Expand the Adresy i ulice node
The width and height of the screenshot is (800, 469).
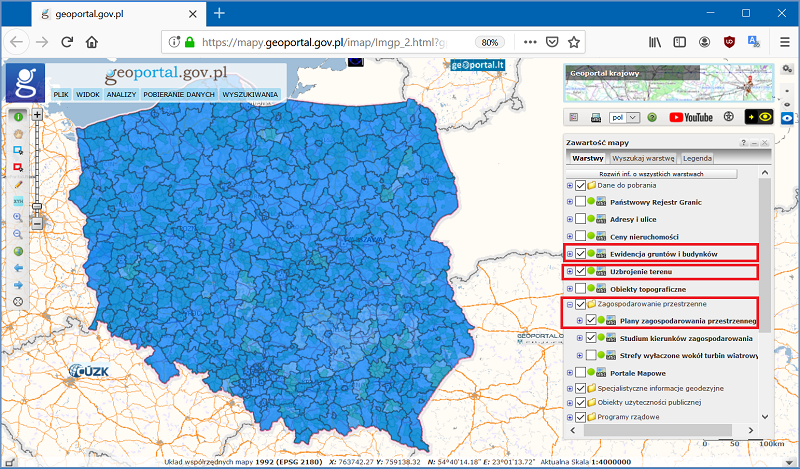pos(570,219)
